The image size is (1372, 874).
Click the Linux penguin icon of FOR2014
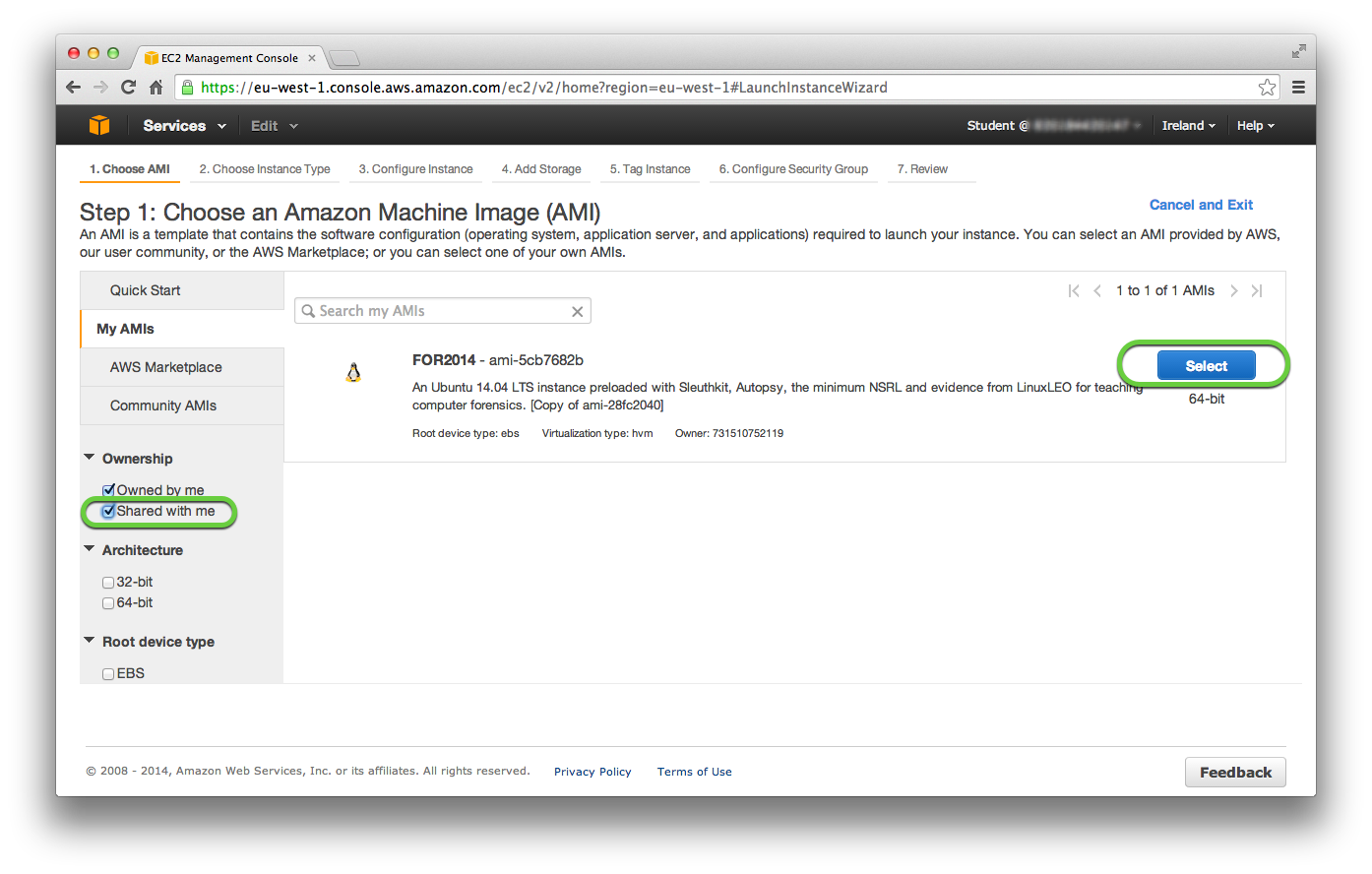353,372
